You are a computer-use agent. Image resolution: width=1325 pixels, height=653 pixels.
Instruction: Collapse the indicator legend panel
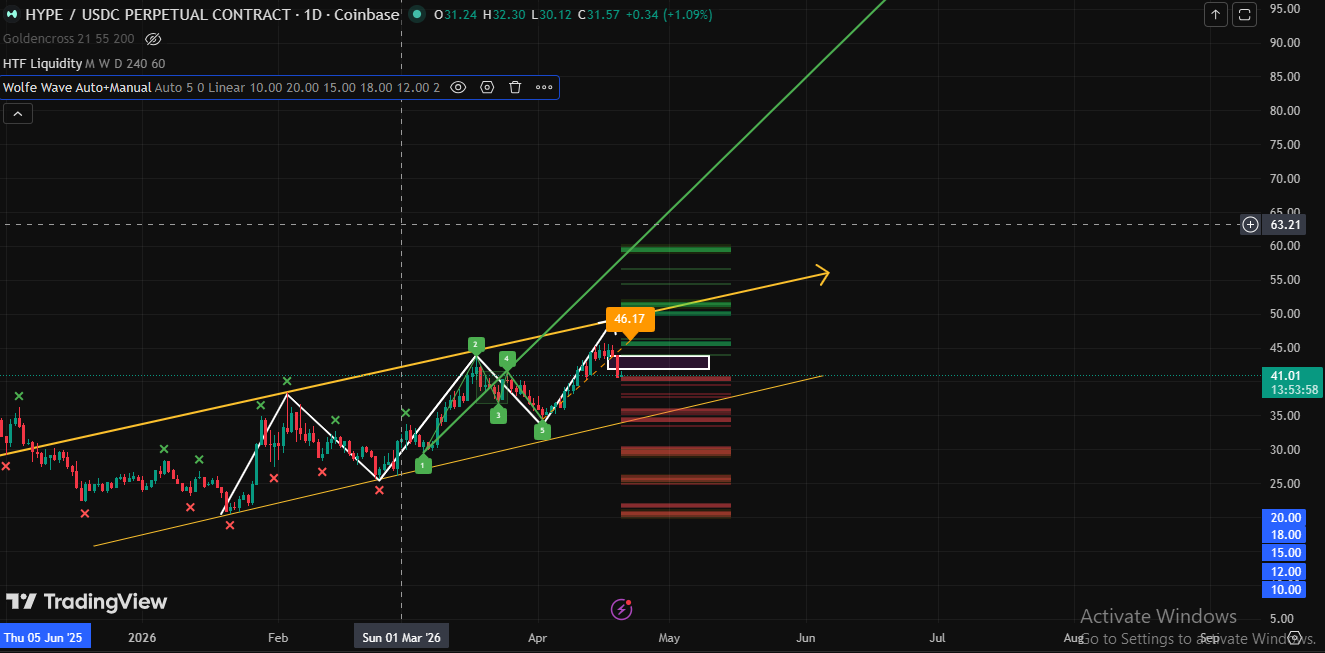pyautogui.click(x=17, y=112)
